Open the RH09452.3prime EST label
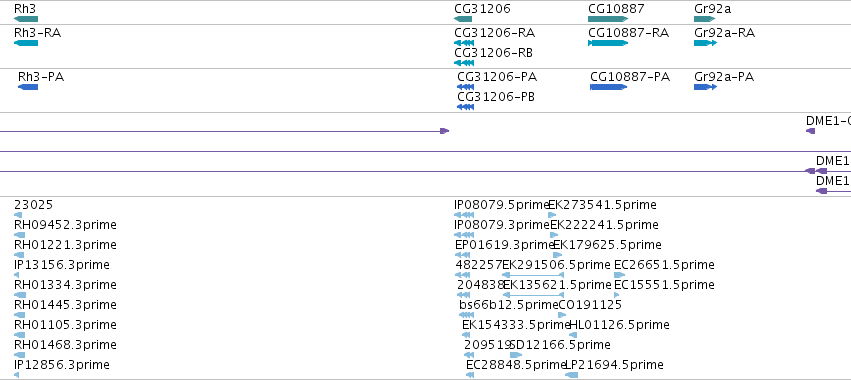851x380 pixels. click(65, 225)
